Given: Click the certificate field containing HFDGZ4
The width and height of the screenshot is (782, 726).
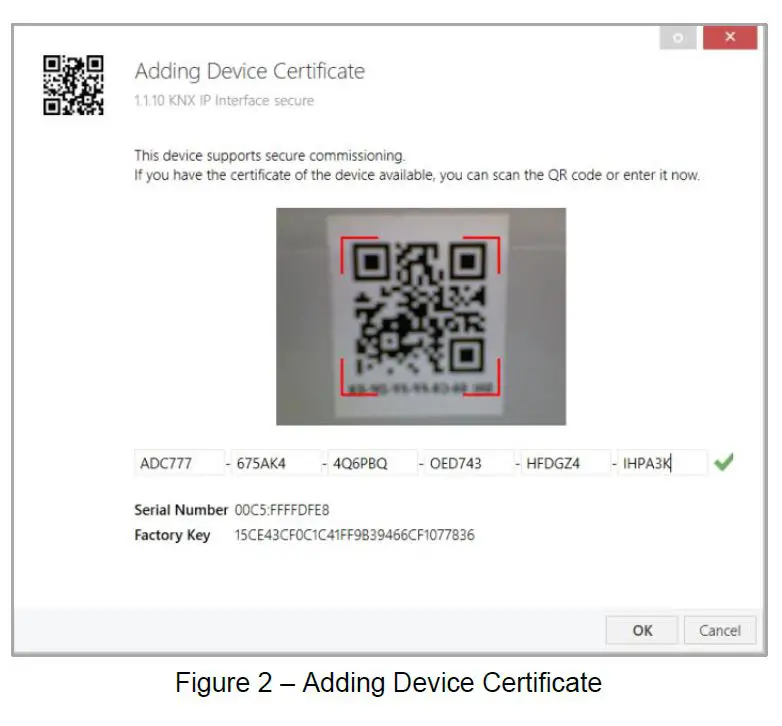Looking at the screenshot, I should [566, 463].
